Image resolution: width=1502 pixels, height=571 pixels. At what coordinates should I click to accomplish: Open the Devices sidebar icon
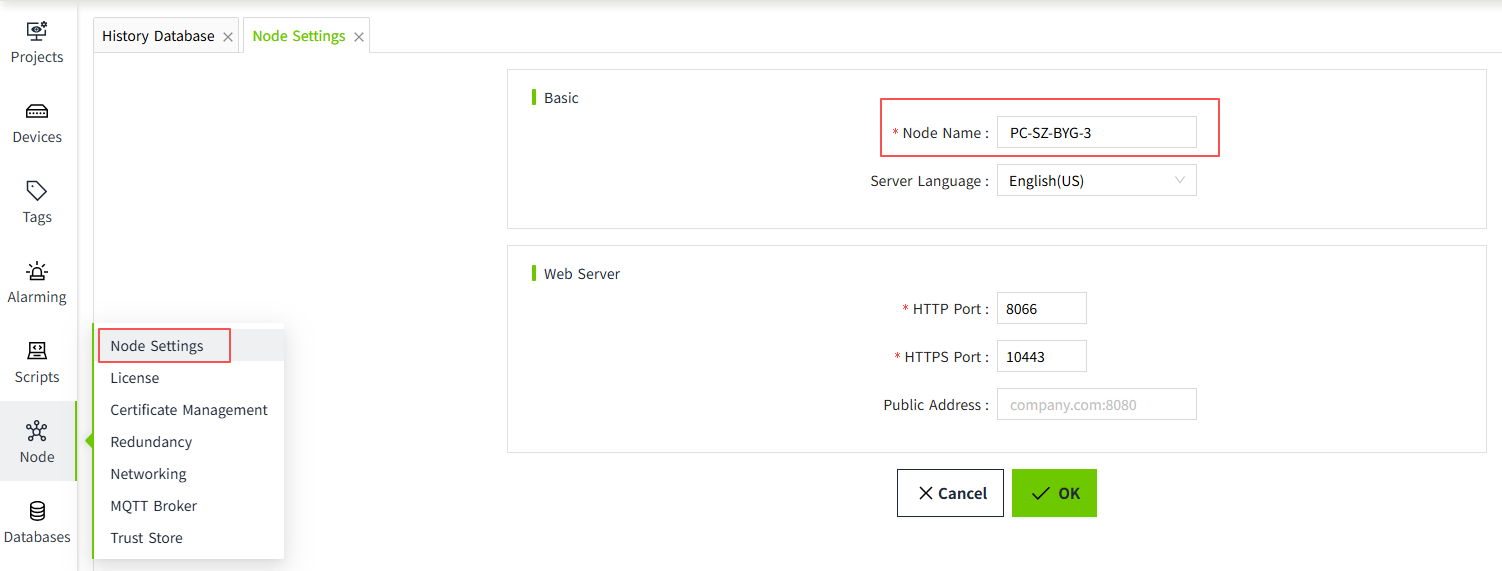coord(37,111)
